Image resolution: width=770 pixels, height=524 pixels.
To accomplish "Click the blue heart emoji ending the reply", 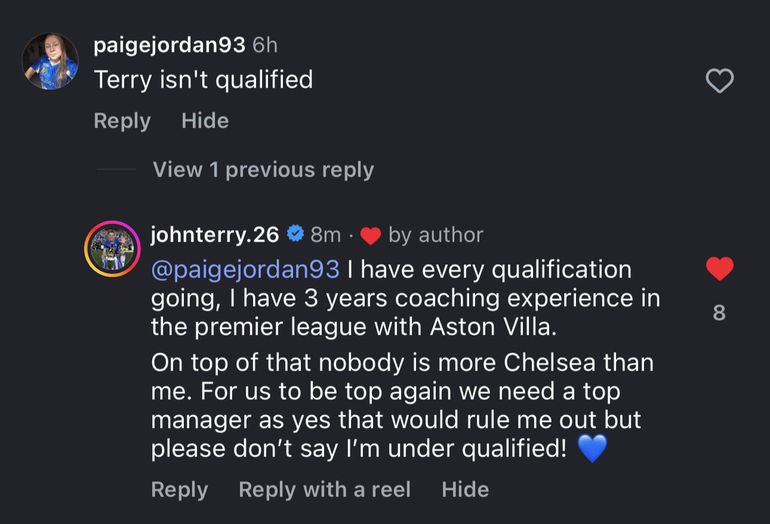I will pos(592,449).
